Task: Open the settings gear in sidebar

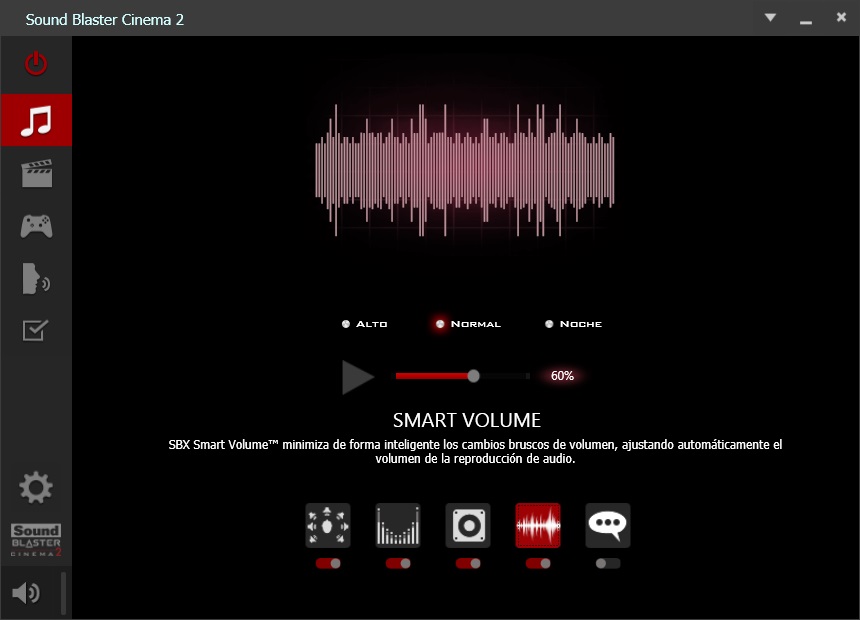Action: coord(36,487)
